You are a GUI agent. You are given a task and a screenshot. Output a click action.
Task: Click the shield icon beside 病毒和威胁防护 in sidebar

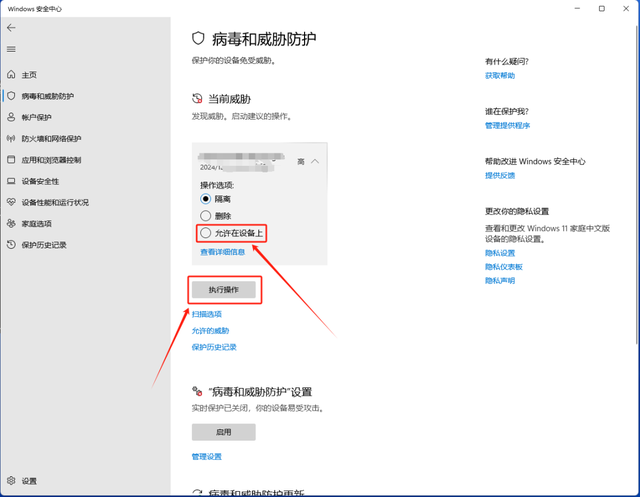click(11, 95)
